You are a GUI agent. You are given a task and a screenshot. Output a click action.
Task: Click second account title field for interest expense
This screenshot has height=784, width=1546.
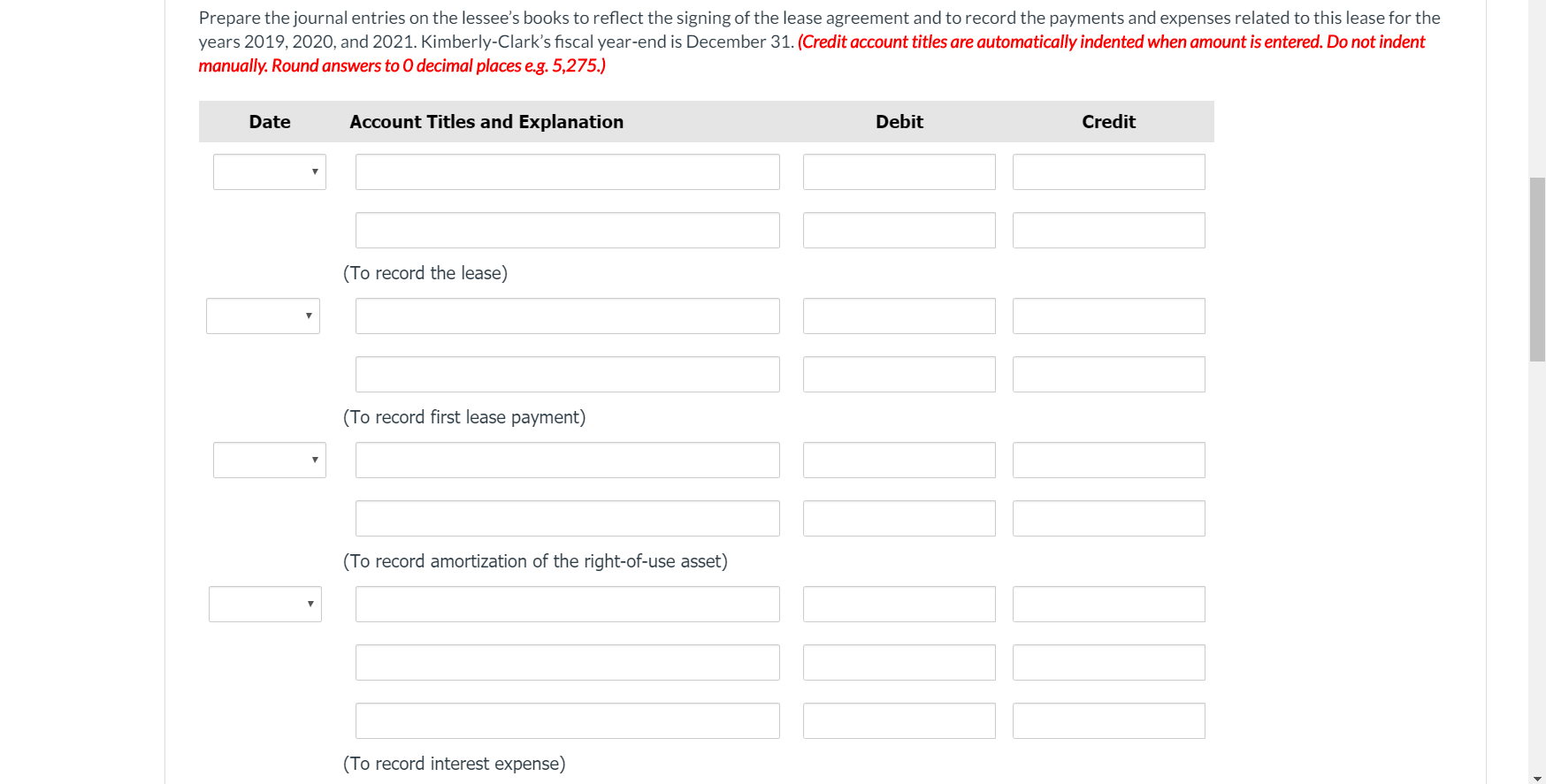point(568,662)
